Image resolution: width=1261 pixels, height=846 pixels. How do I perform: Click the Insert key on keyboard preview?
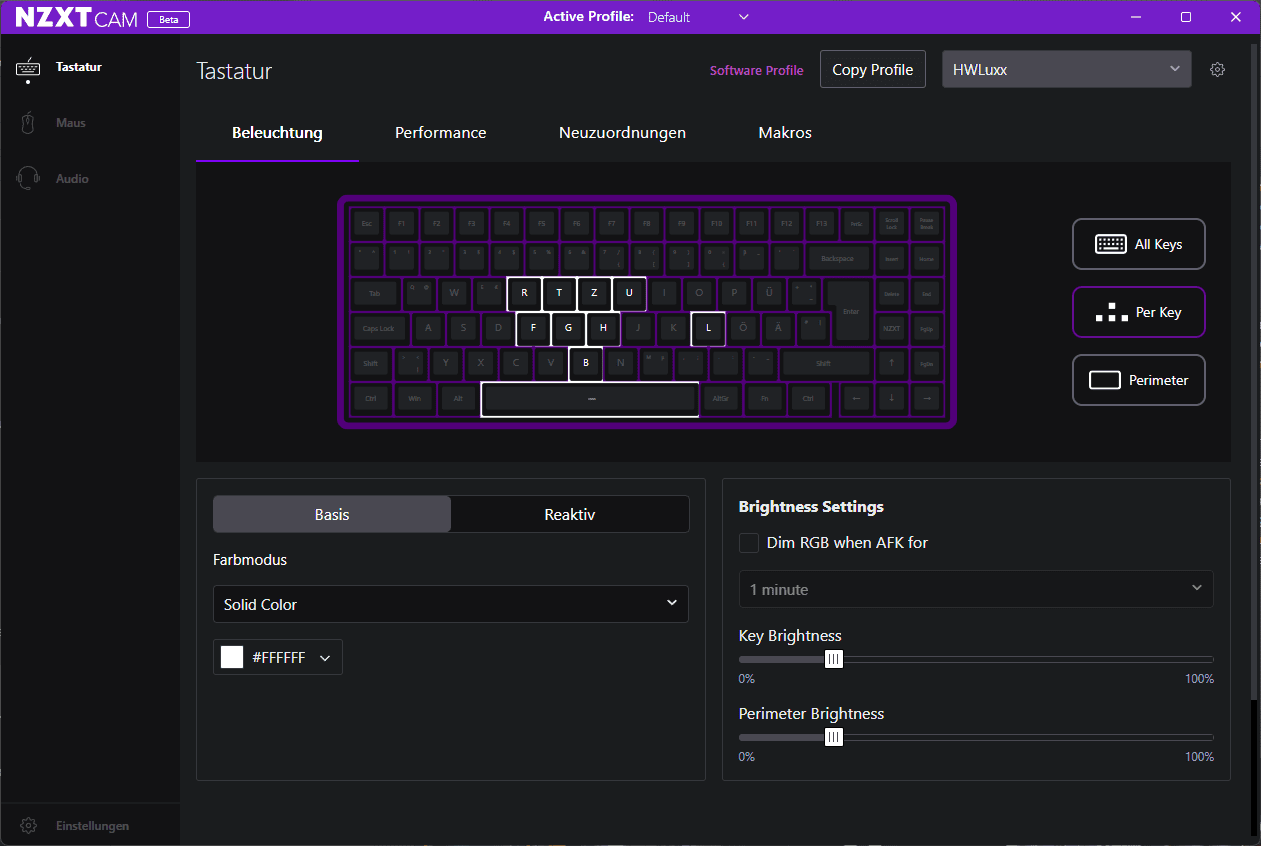[x=891, y=258]
